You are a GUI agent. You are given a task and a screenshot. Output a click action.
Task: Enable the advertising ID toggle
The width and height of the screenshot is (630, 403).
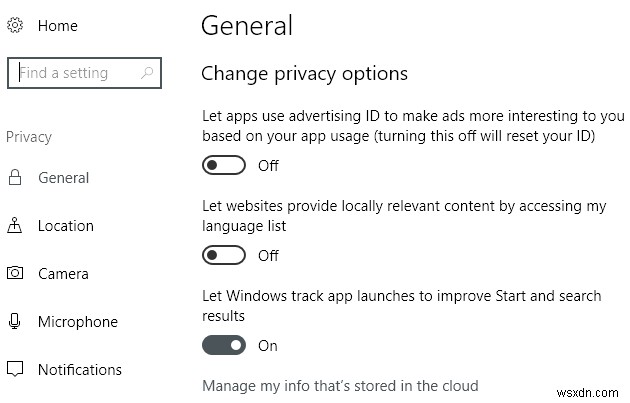(x=224, y=165)
